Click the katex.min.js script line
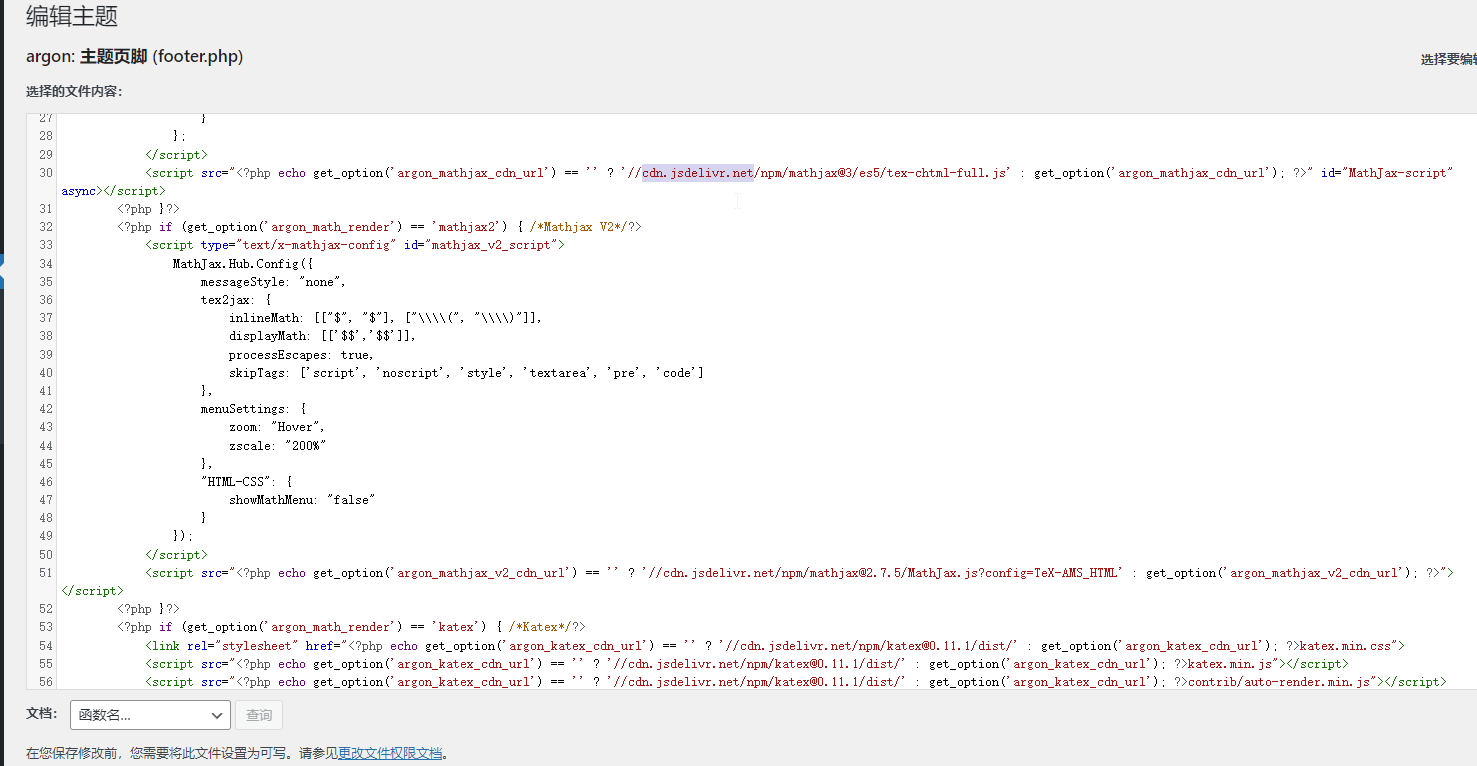1477x766 pixels. point(747,664)
